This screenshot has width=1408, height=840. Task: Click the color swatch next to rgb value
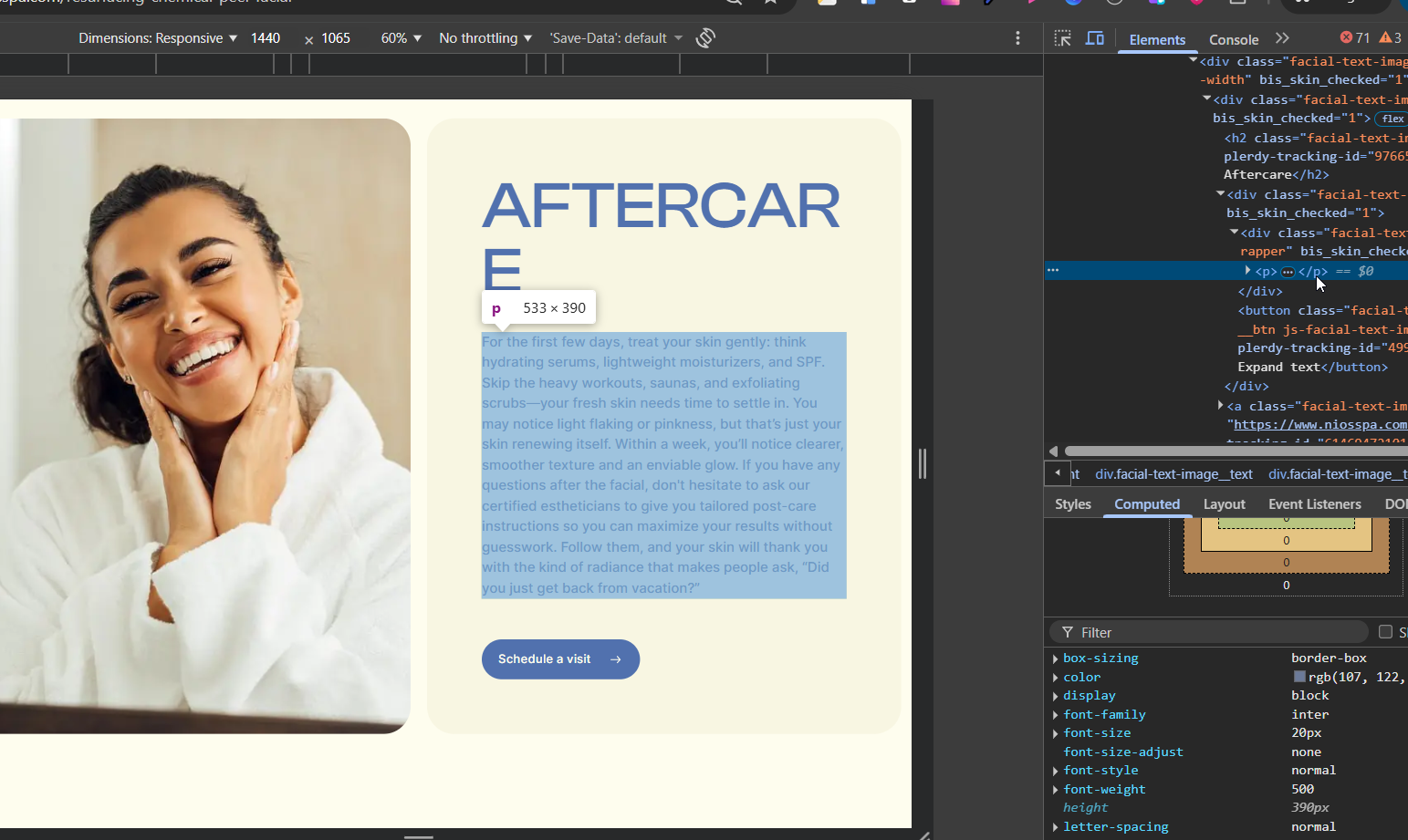tap(1299, 677)
